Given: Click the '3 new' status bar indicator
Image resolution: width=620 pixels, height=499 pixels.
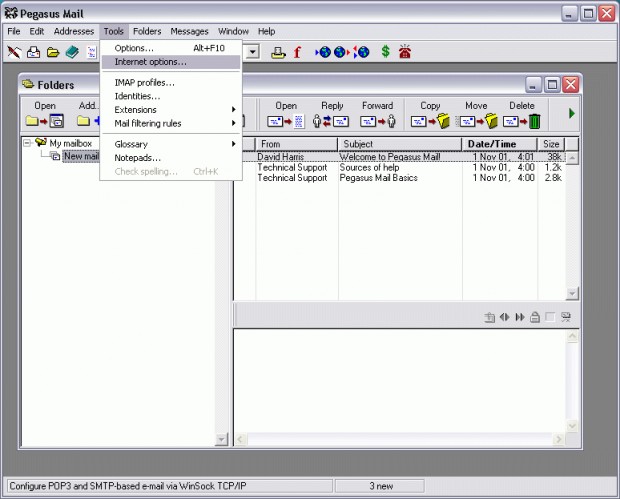Looking at the screenshot, I should click(380, 486).
